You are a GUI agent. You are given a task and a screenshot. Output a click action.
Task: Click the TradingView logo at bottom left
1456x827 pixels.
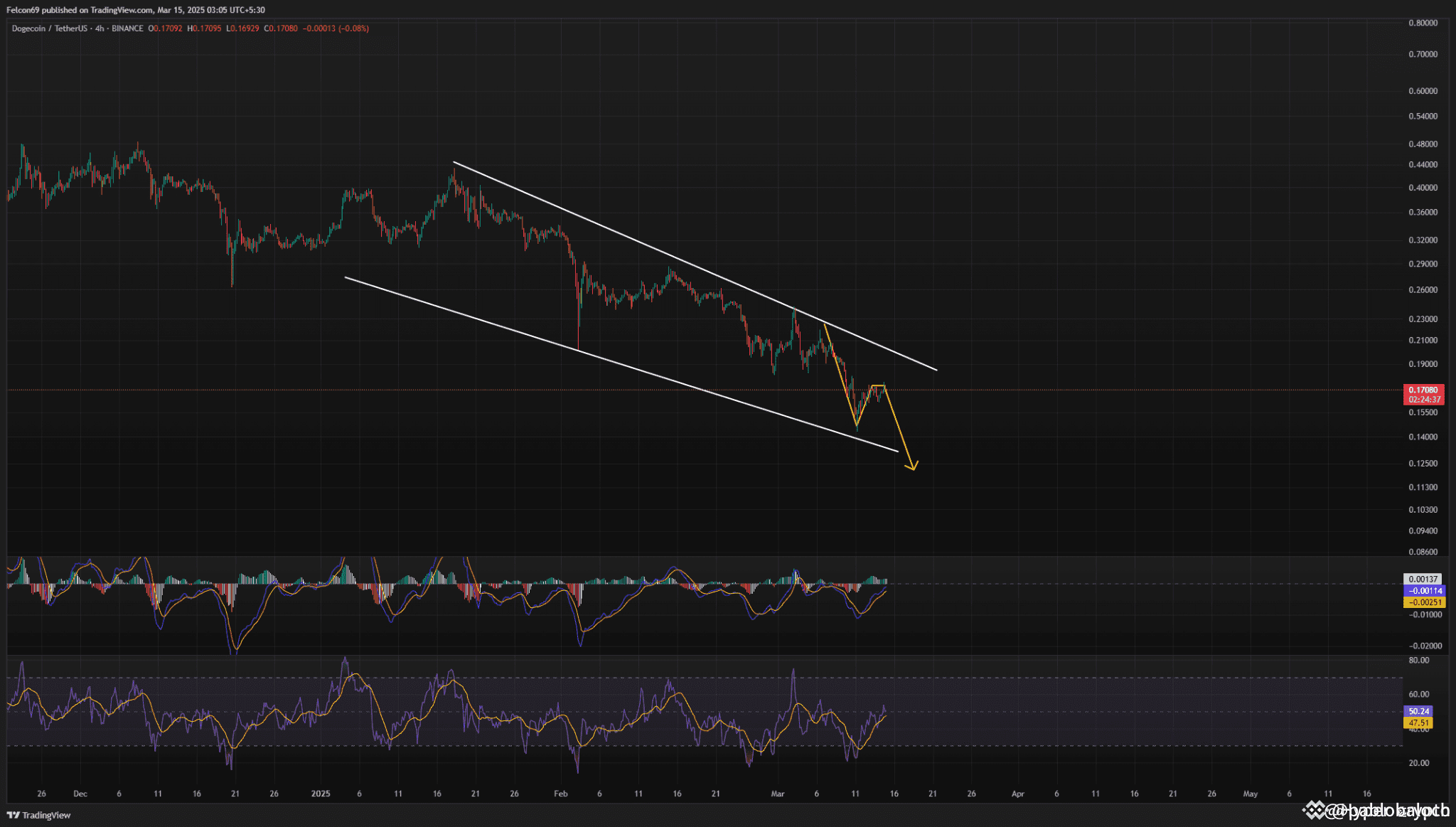(x=39, y=815)
